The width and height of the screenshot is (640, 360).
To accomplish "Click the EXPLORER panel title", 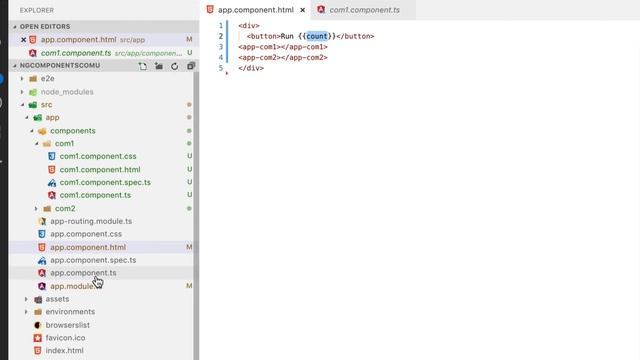I will pos(36,10).
